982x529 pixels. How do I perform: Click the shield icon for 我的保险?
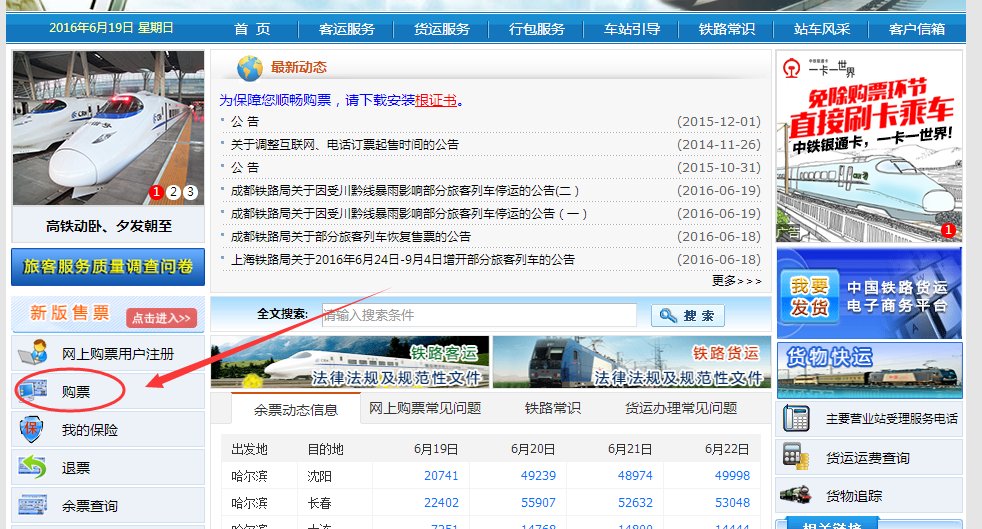[31, 429]
